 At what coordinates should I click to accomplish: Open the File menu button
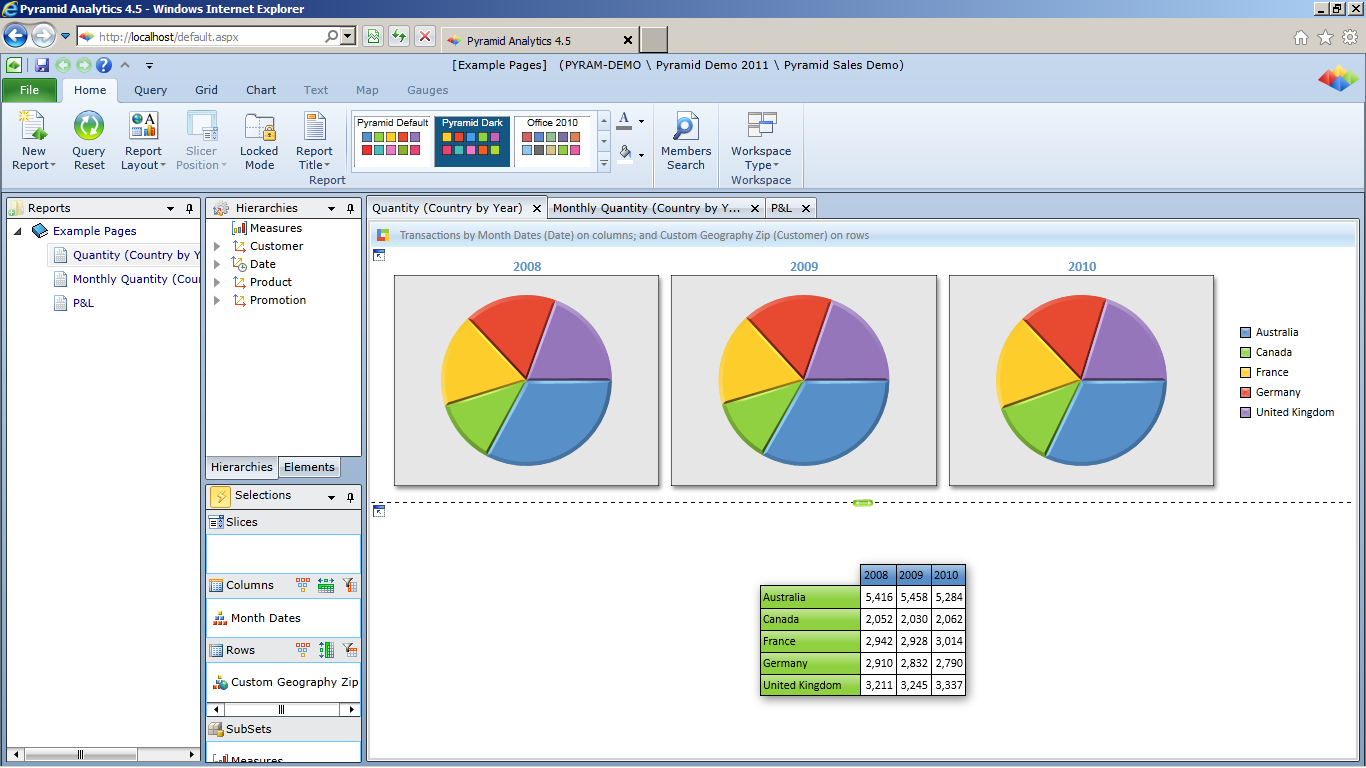click(30, 90)
